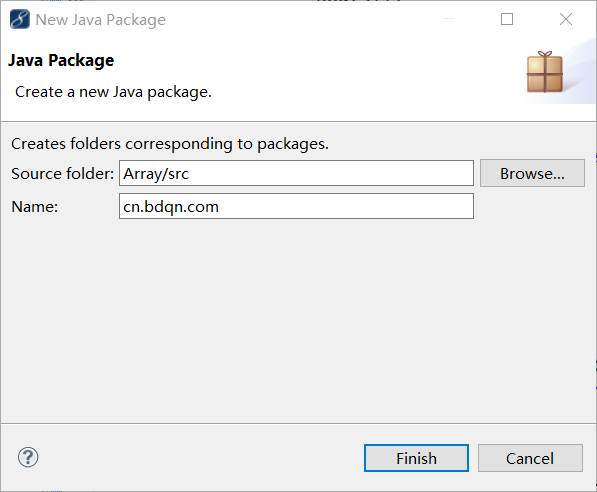597x492 pixels.
Task: Cancel the package creation dialog
Action: click(530, 458)
